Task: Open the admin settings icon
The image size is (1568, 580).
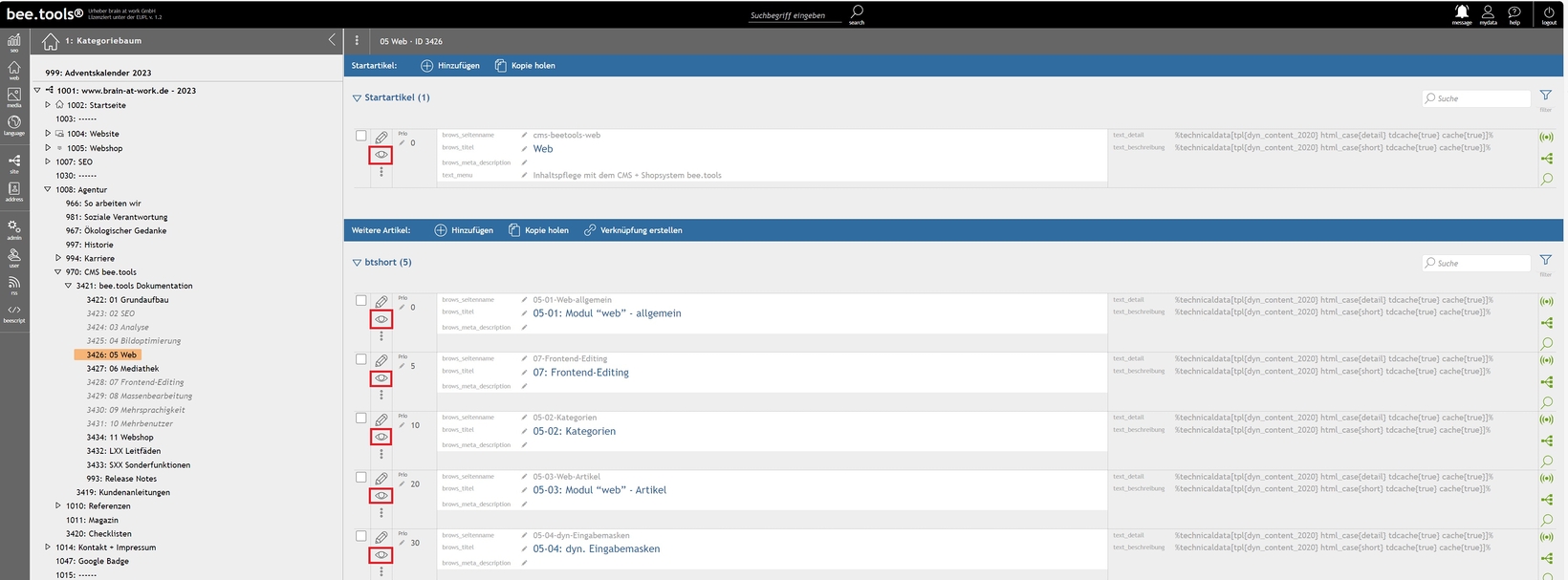Action: click(x=14, y=229)
